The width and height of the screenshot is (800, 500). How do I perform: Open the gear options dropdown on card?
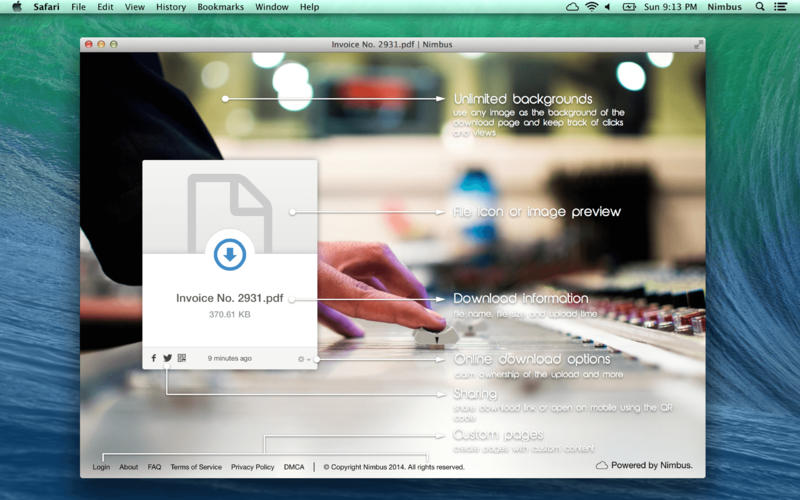coord(304,359)
